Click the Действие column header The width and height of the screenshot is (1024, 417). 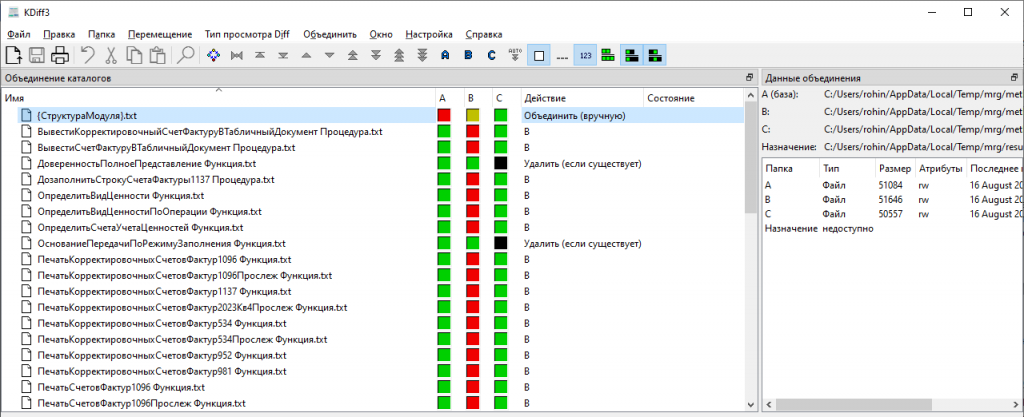[x=582, y=98]
